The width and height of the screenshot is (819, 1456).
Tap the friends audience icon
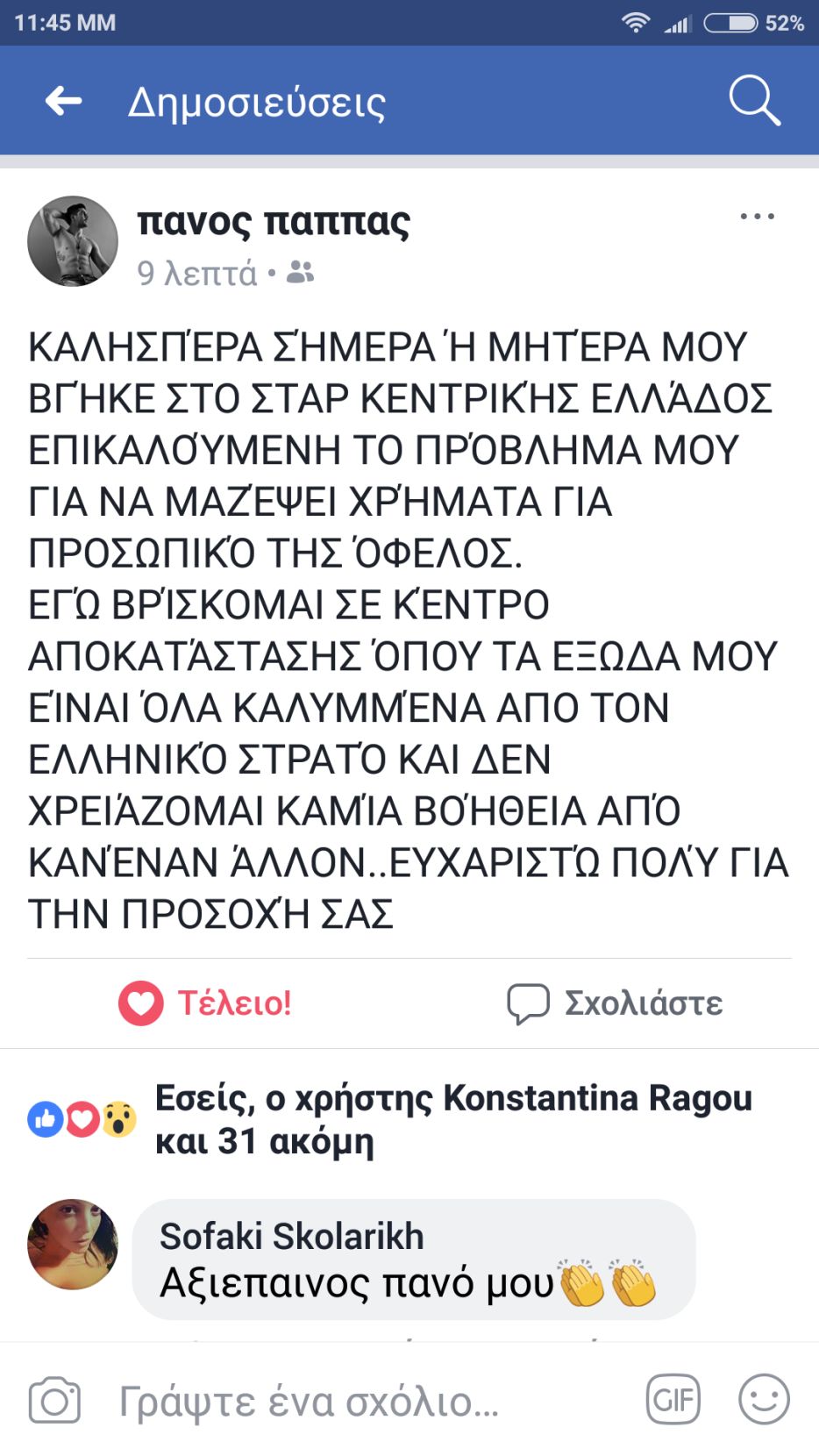click(x=300, y=273)
